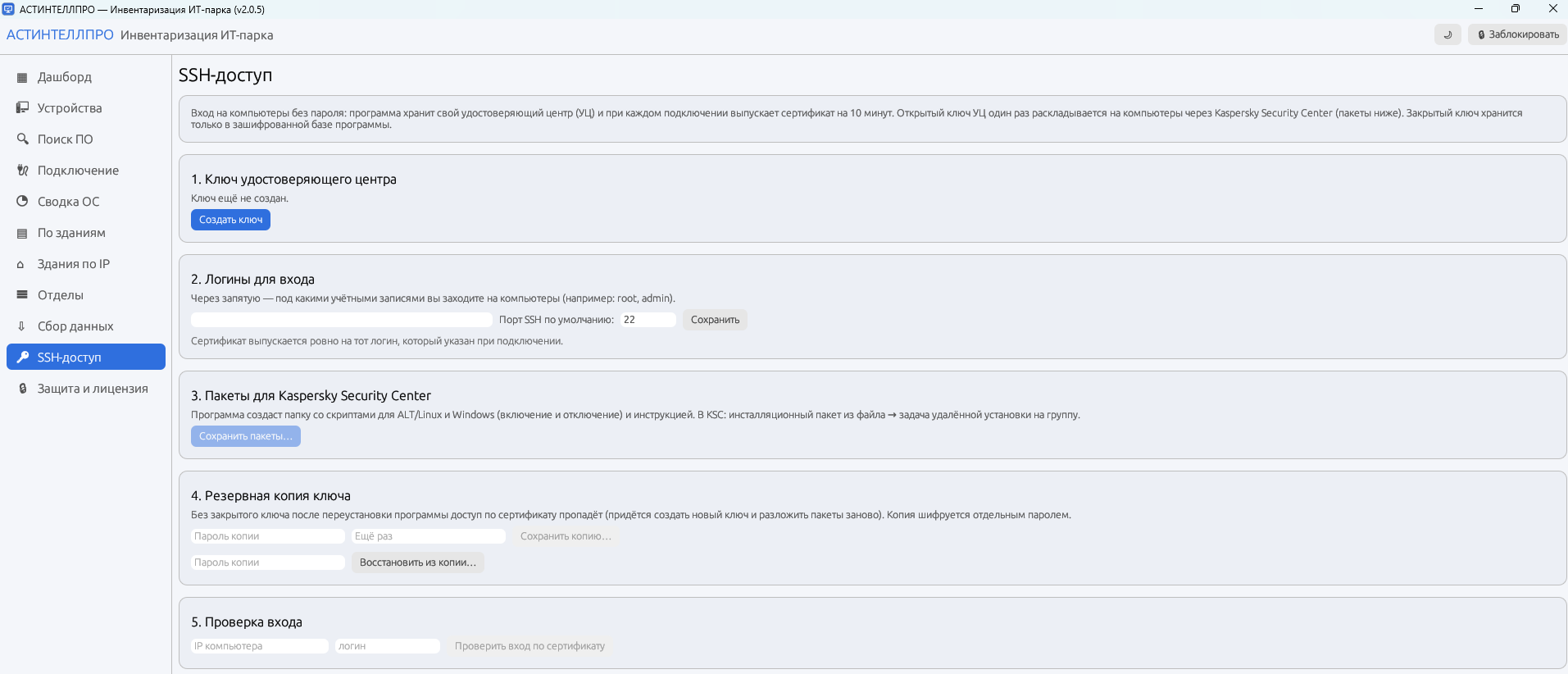Open the Сбор данных section
This screenshot has height=674, width=1568.
pyautogui.click(x=86, y=326)
